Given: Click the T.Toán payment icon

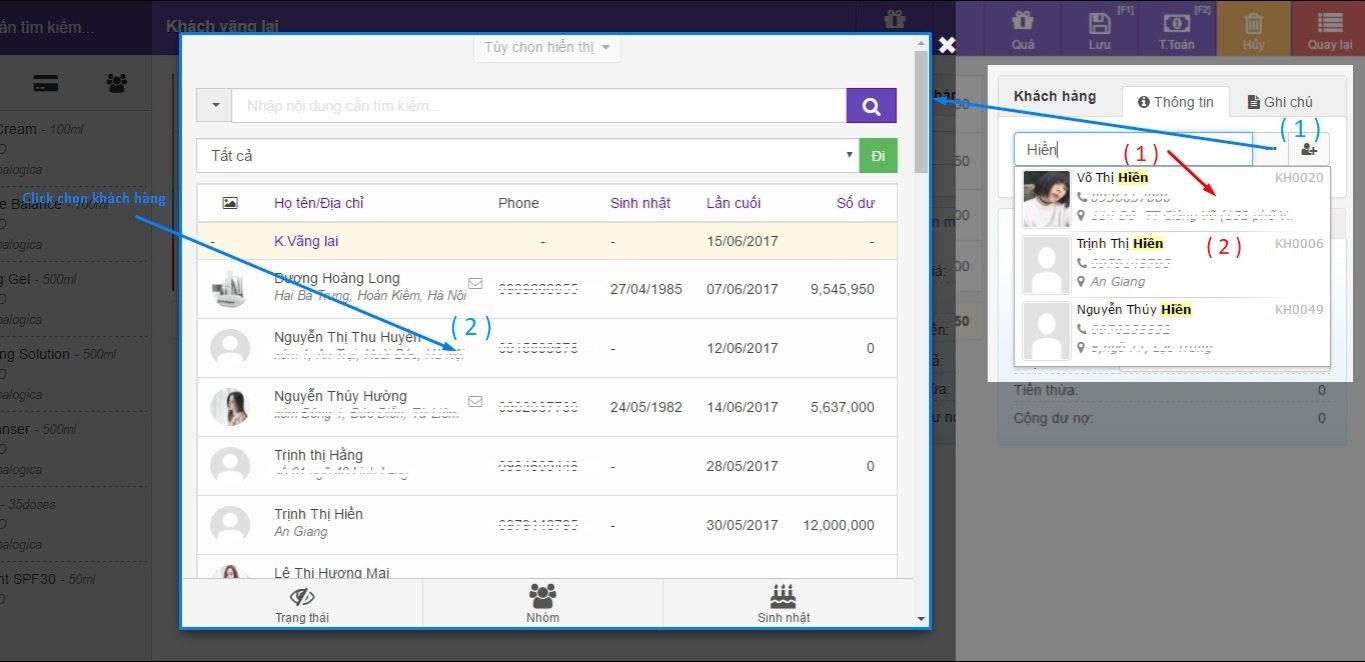Looking at the screenshot, I should pyautogui.click(x=1177, y=29).
